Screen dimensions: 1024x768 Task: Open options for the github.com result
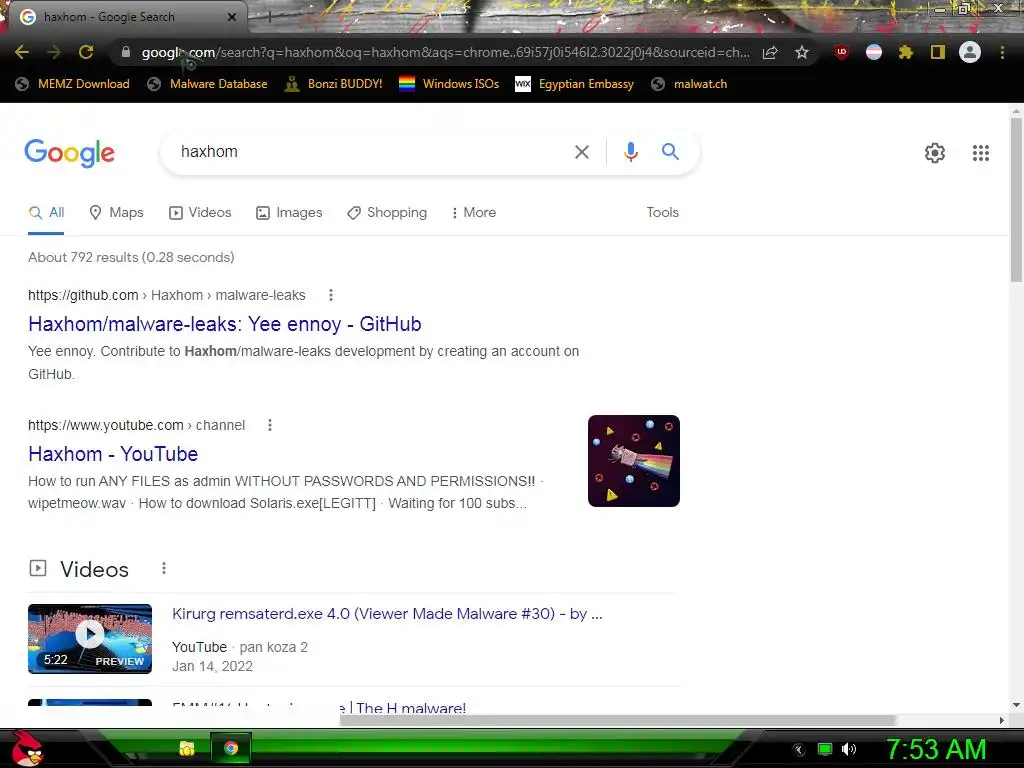(x=331, y=295)
